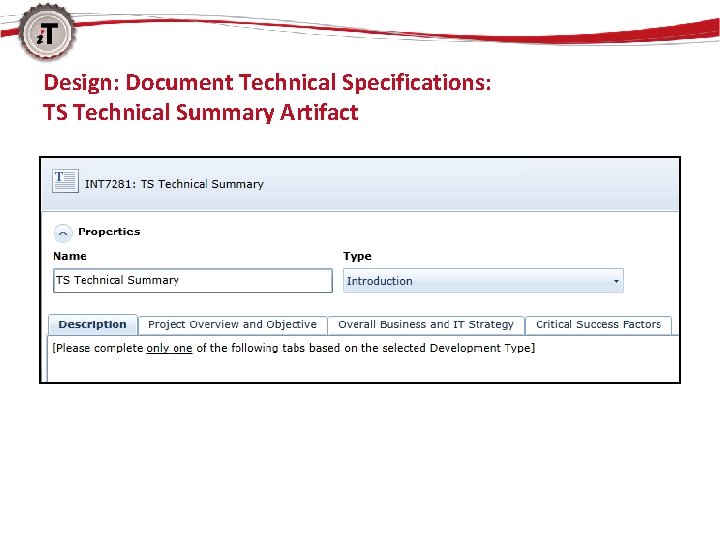The image size is (720, 540).
Task: Open the Project Overview and Objective tab
Action: (232, 325)
